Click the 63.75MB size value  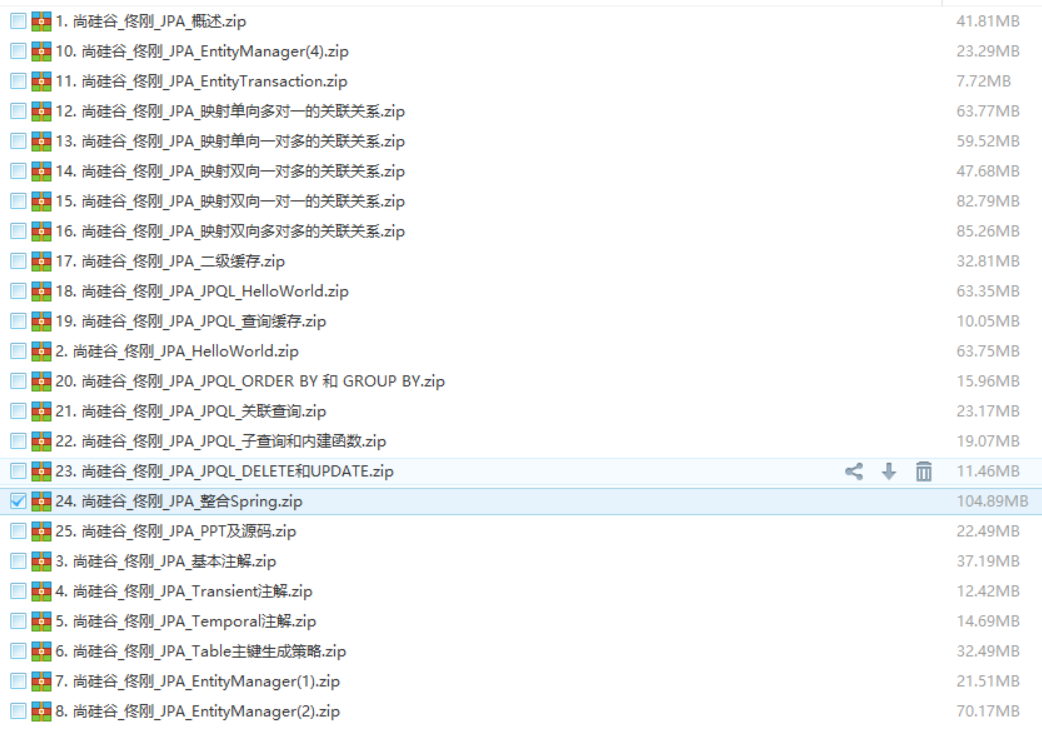click(x=988, y=351)
